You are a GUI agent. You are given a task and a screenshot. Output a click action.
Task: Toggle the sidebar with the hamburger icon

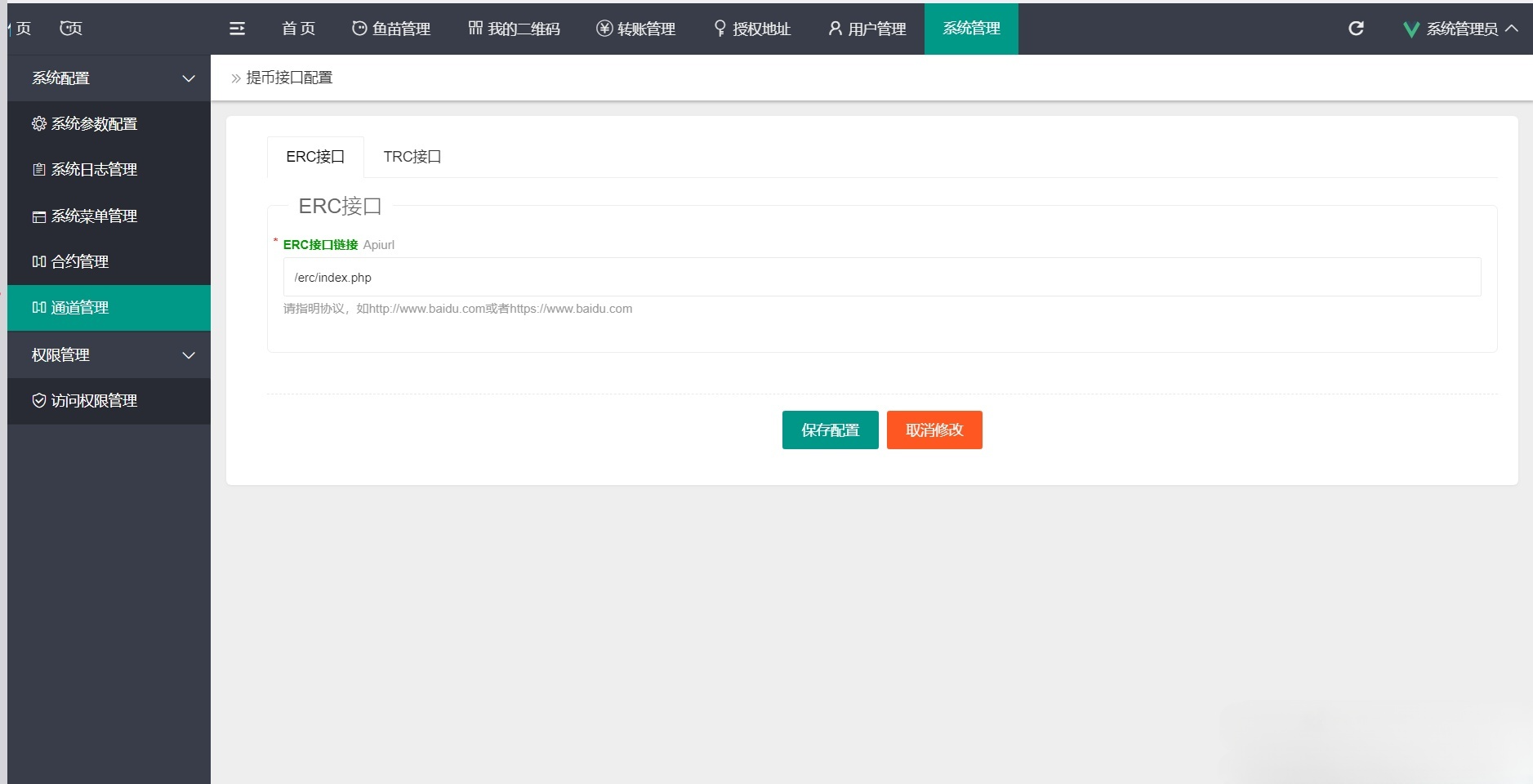click(x=237, y=28)
